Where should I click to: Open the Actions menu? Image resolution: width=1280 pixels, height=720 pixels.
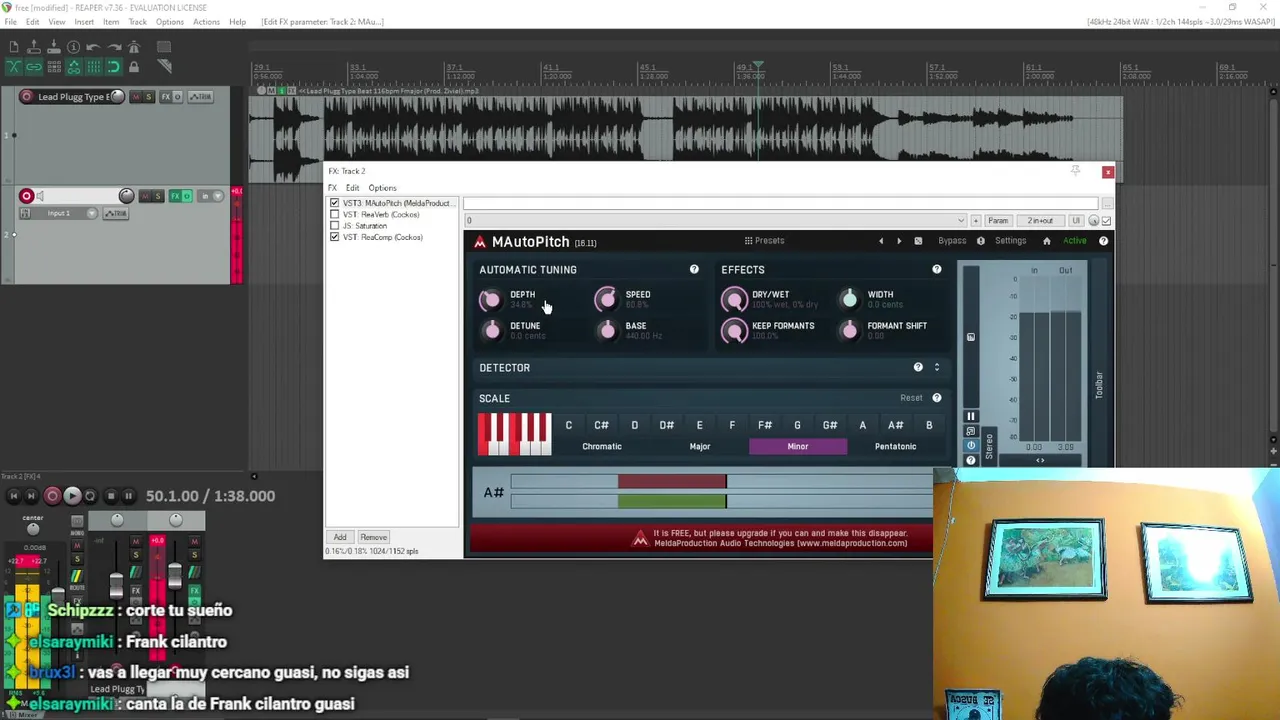coord(206,22)
